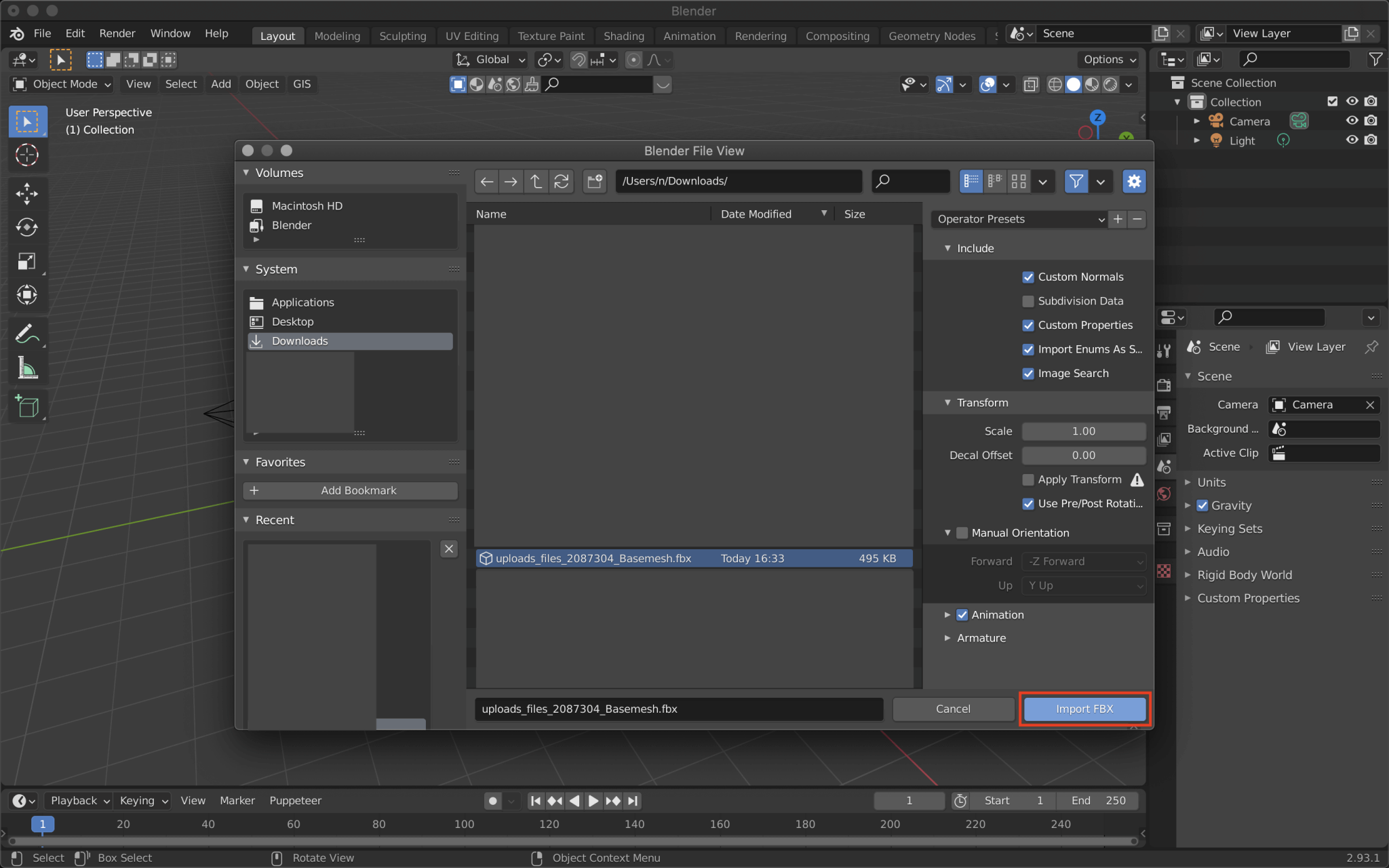Disable the Custom Normals checkbox

(x=1028, y=277)
